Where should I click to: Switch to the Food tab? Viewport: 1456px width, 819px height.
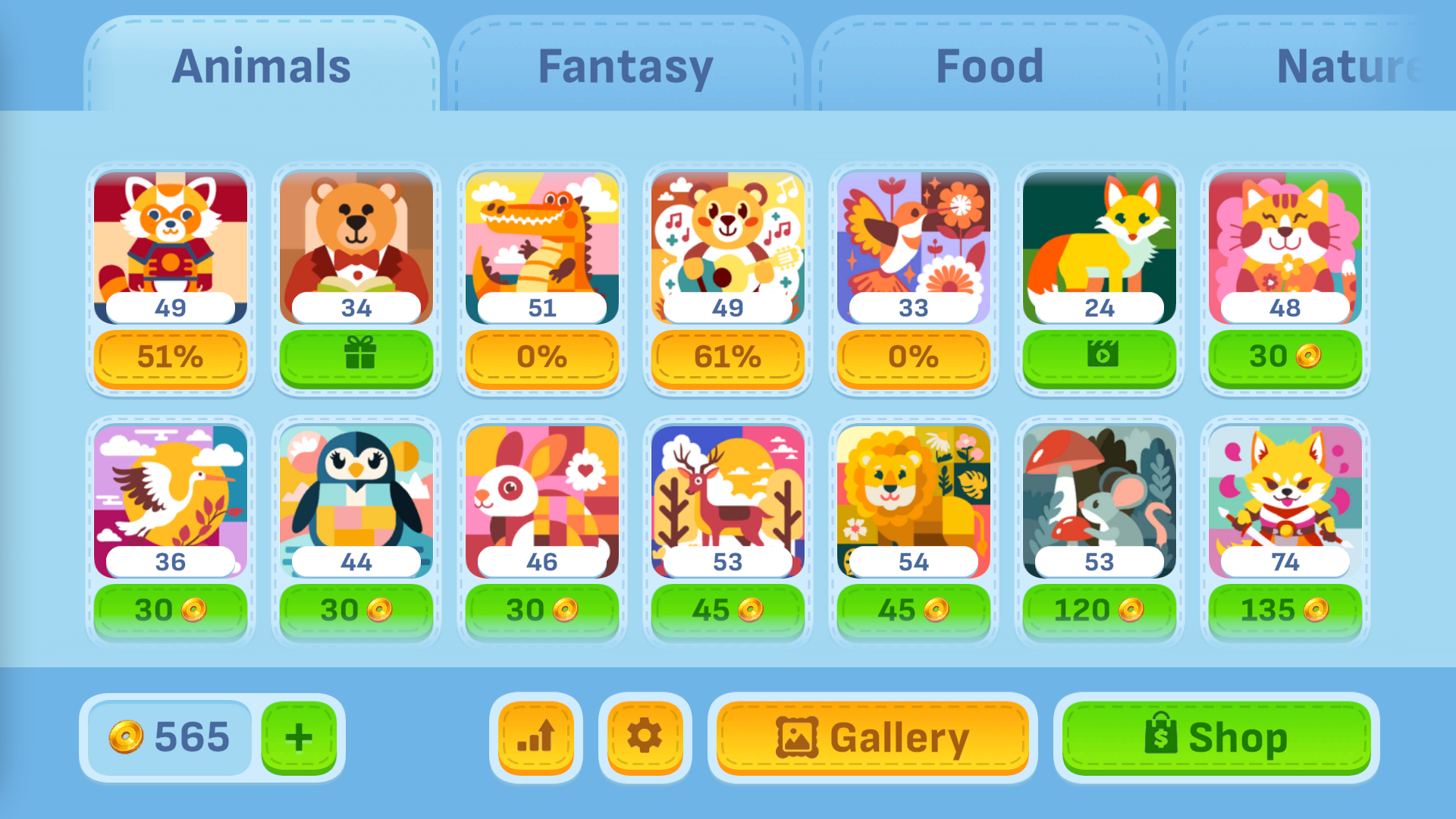click(990, 67)
